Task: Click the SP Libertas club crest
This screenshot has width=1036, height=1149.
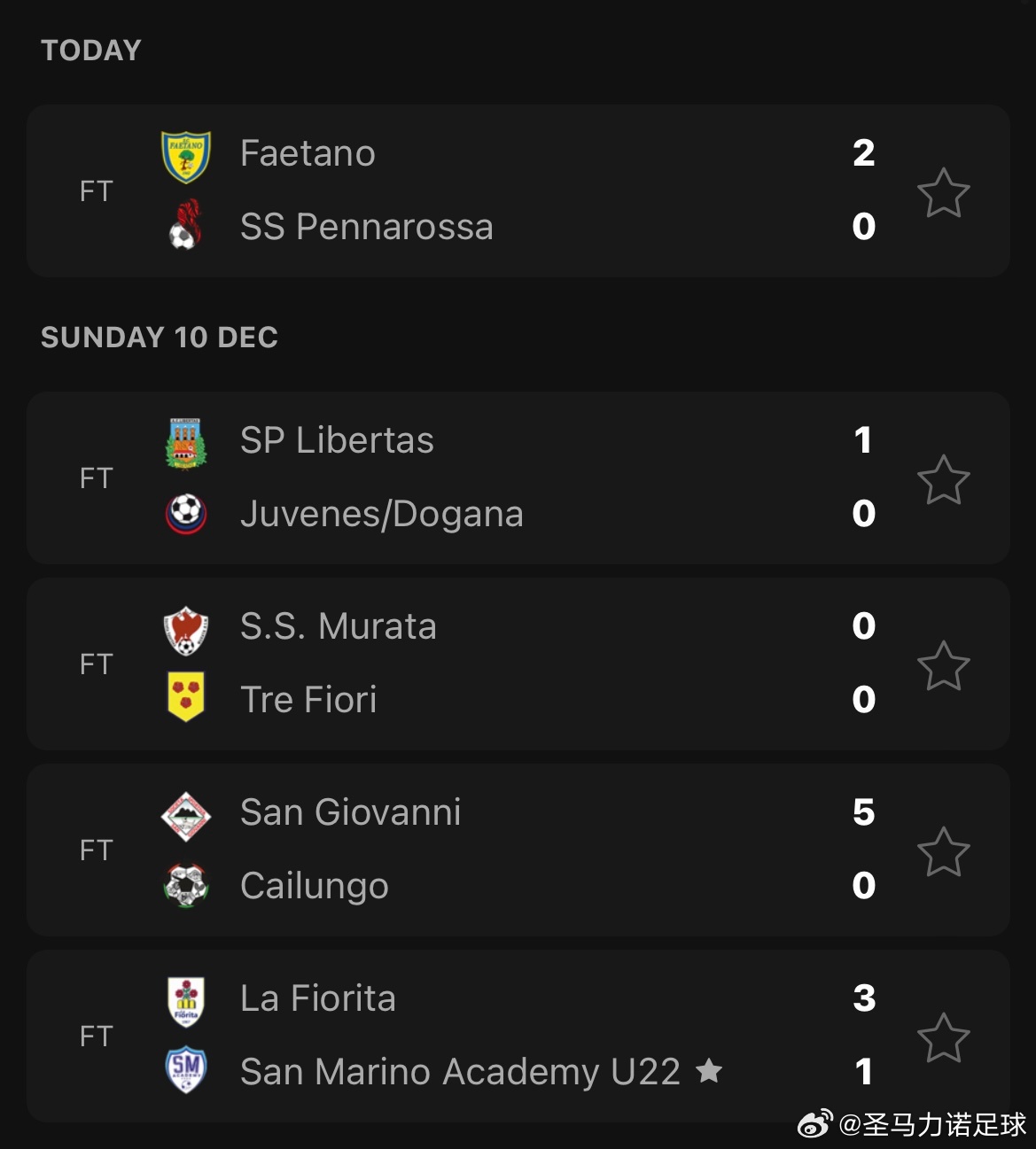Action: tap(186, 443)
